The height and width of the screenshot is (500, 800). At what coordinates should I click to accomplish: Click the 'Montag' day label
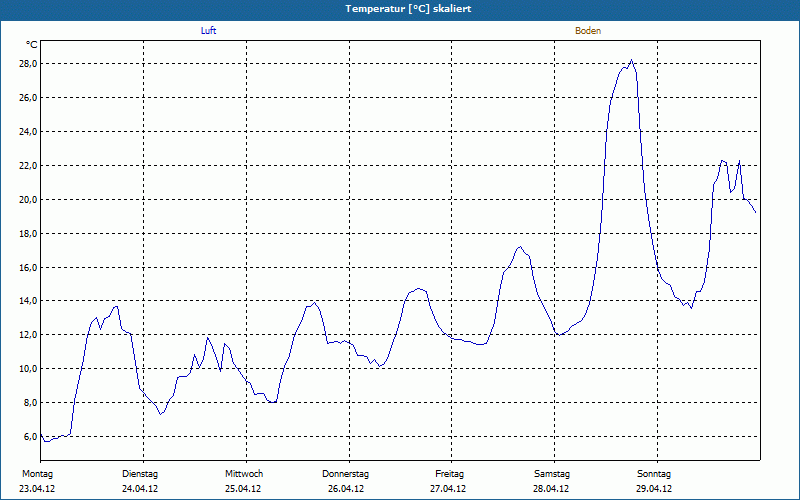(37, 474)
